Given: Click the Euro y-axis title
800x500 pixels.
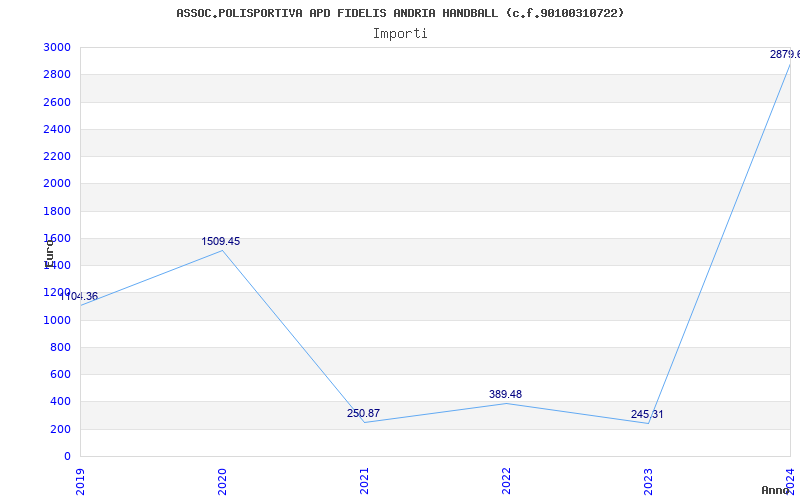Looking at the screenshot, I should click(x=49, y=254).
